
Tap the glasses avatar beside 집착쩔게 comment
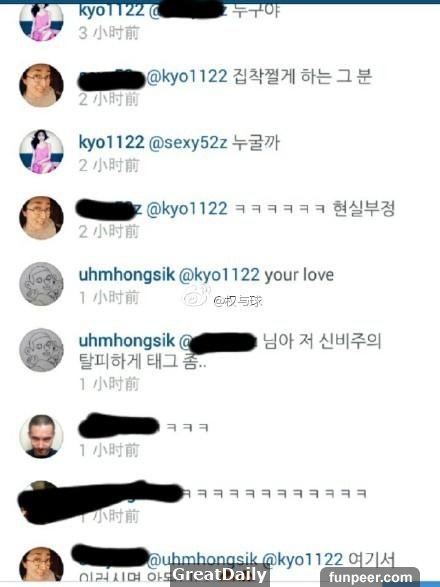[x=41, y=86]
